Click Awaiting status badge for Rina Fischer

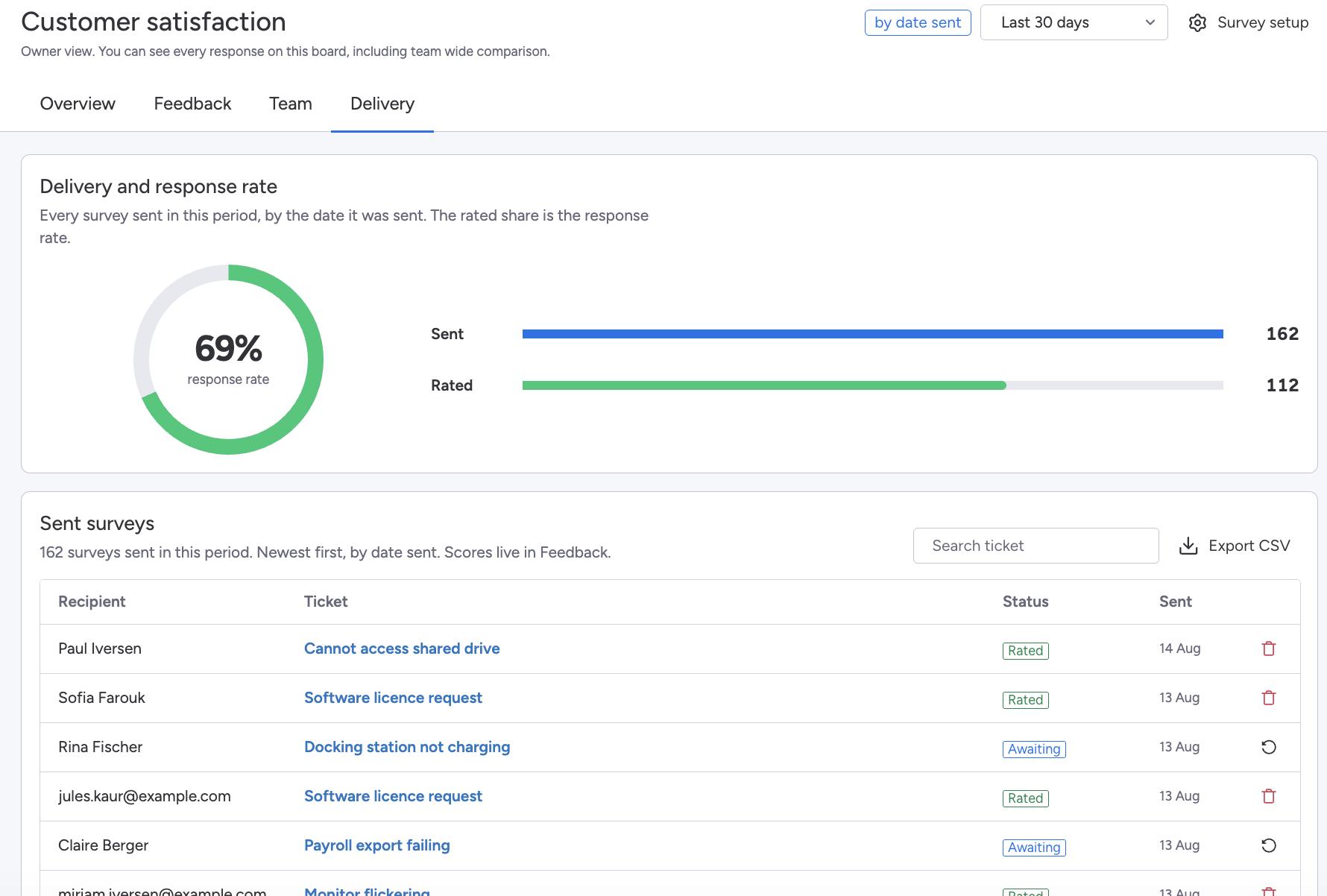(1034, 749)
